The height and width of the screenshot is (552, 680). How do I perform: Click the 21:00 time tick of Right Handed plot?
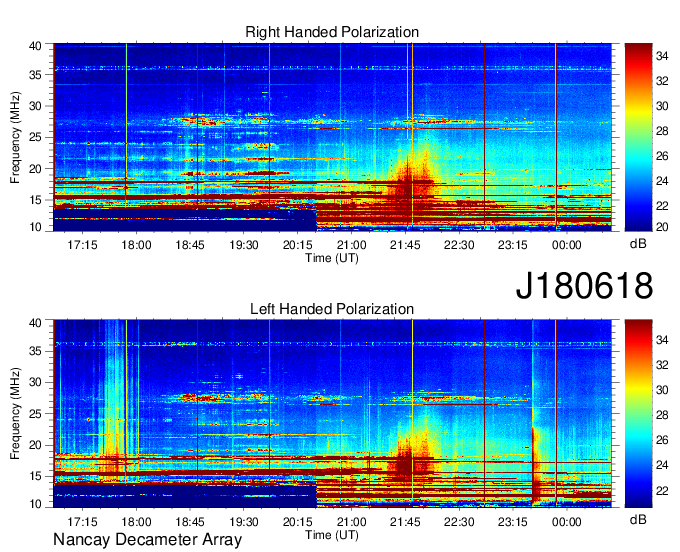[351, 245]
